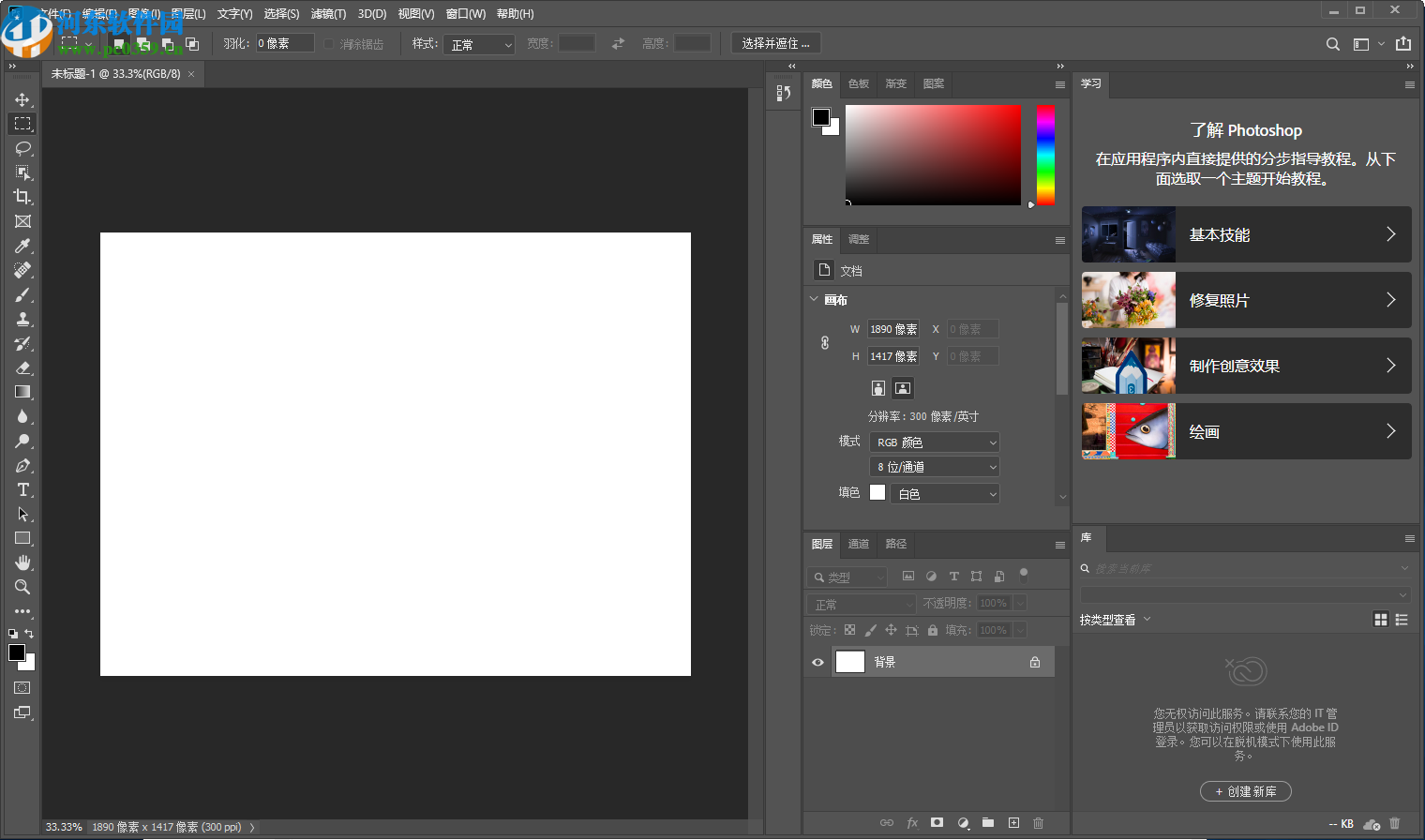1425x840 pixels.
Task: Toggle the width-height link constraint
Action: tap(825, 343)
